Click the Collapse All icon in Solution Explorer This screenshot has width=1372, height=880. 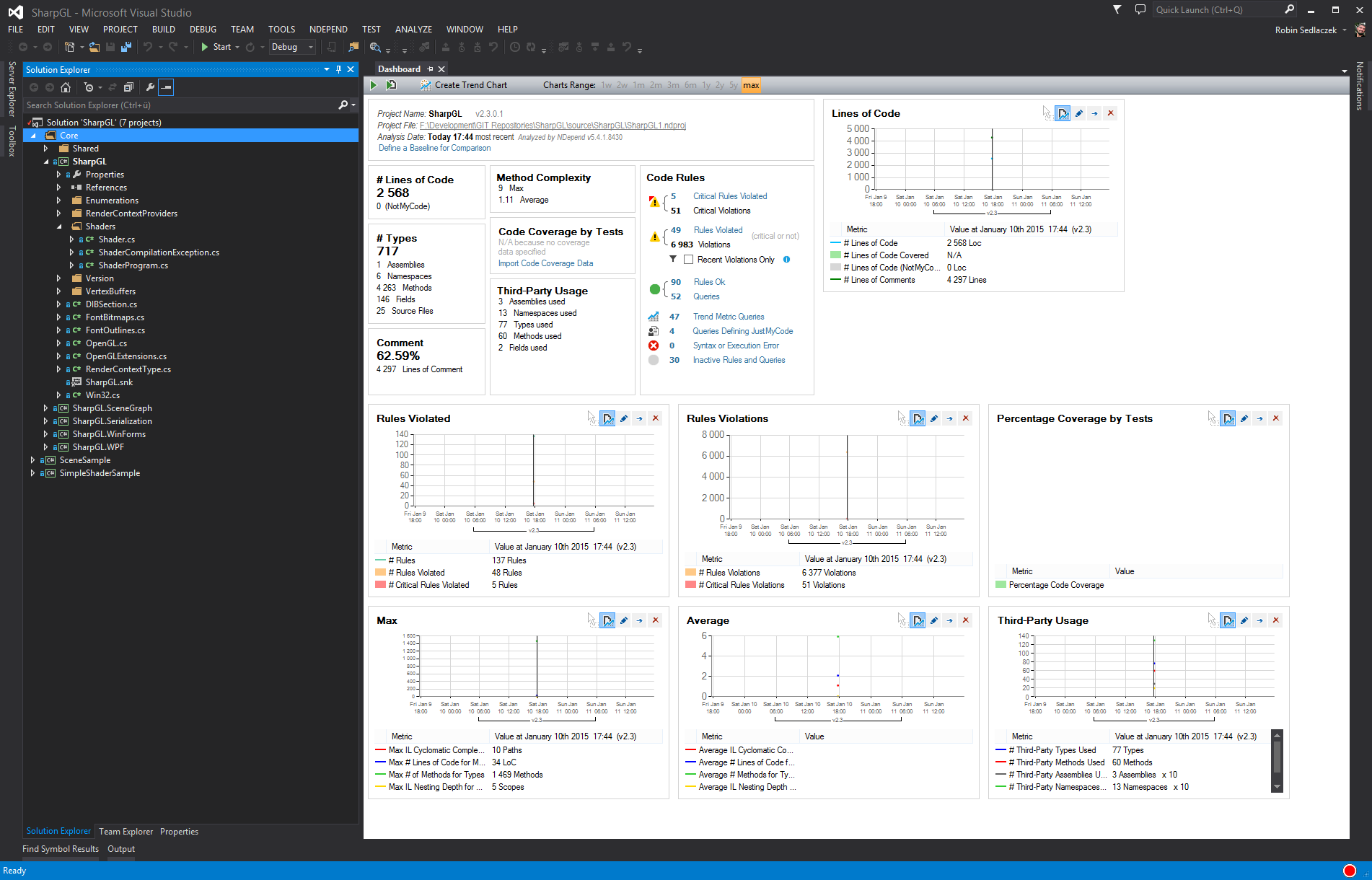click(128, 87)
